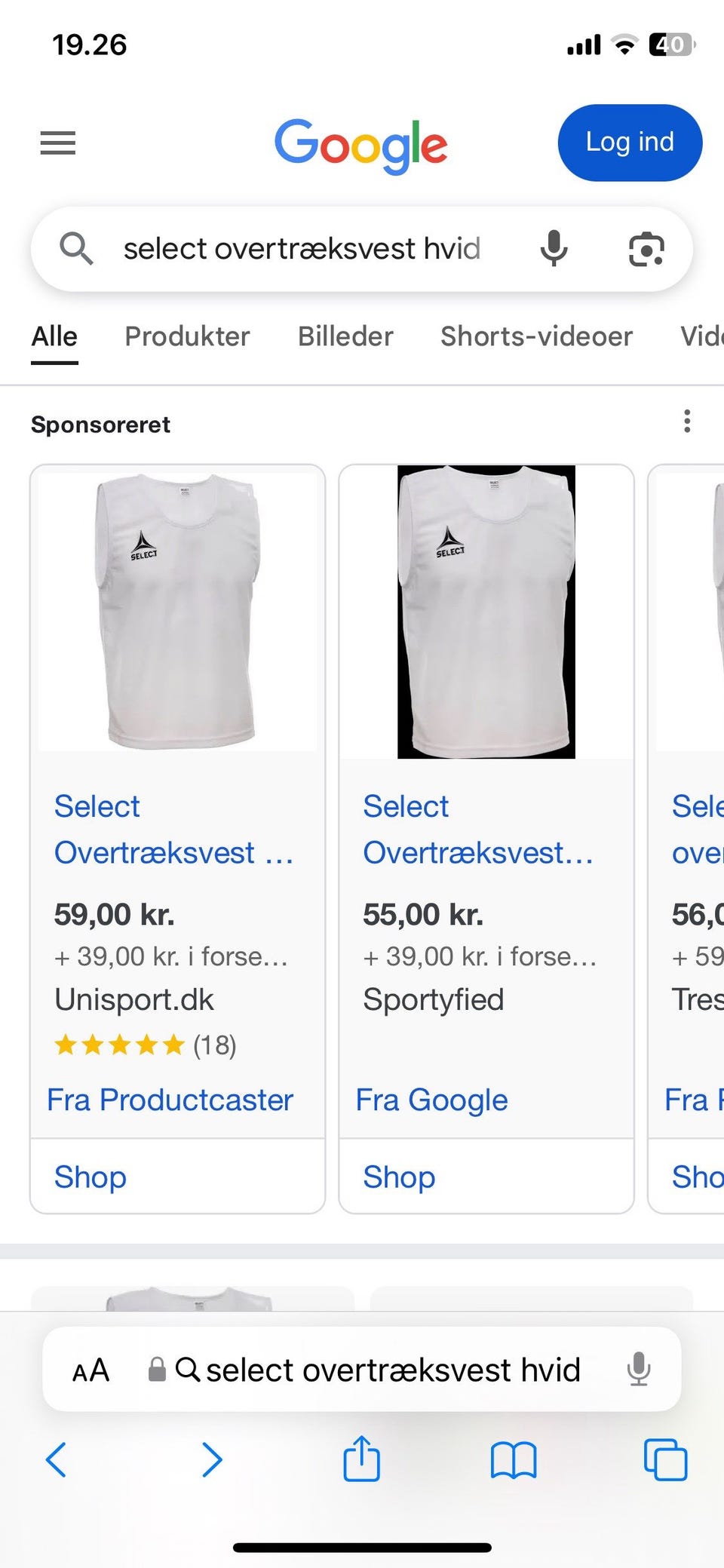Viewport: 724px width, 1568px height.
Task: Tap Safari back arrow
Action: (x=57, y=1459)
